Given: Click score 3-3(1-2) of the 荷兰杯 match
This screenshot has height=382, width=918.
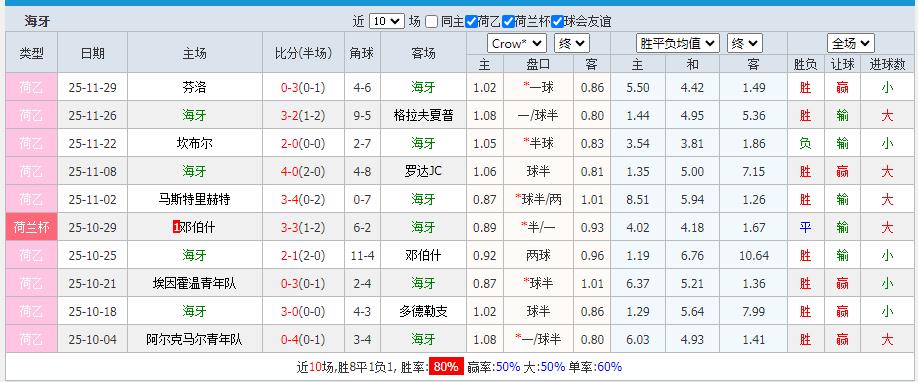Looking at the screenshot, I should 303,227.
